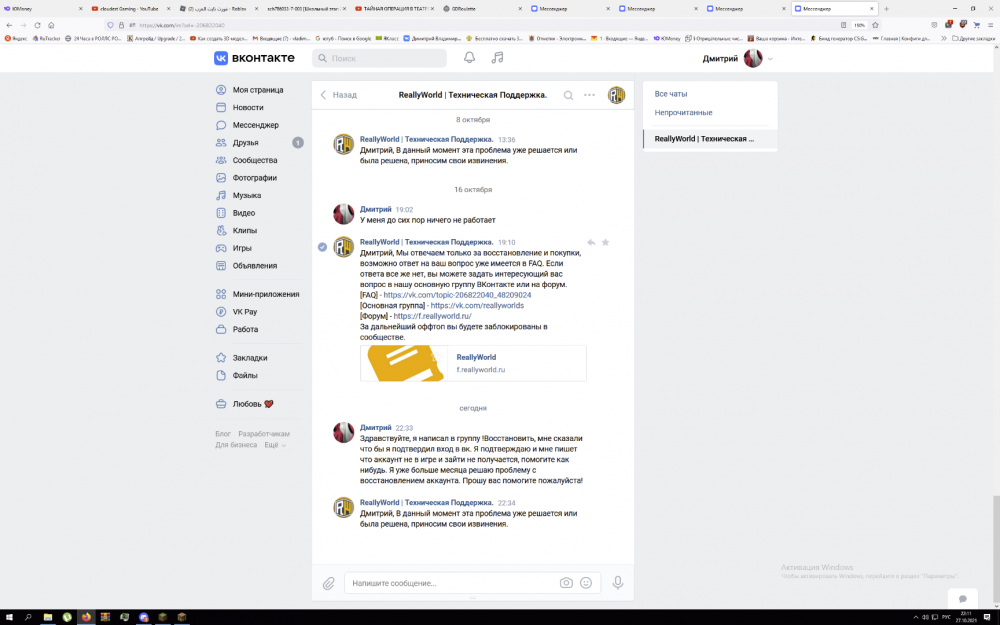Show Все чаты filter
Screen dimensions: 1000x625
(671, 94)
